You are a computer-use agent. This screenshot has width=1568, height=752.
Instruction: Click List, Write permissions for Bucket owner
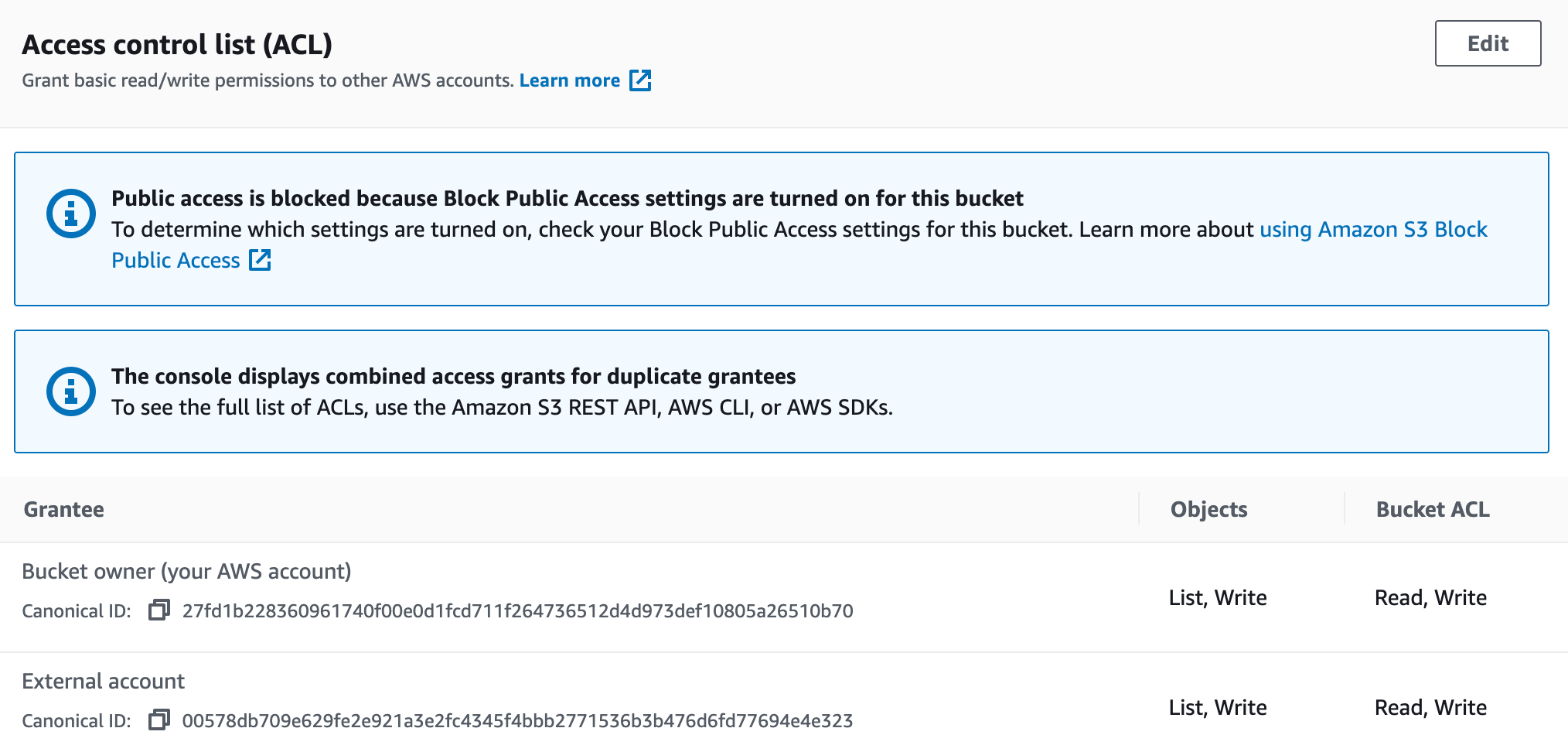[x=1218, y=597]
